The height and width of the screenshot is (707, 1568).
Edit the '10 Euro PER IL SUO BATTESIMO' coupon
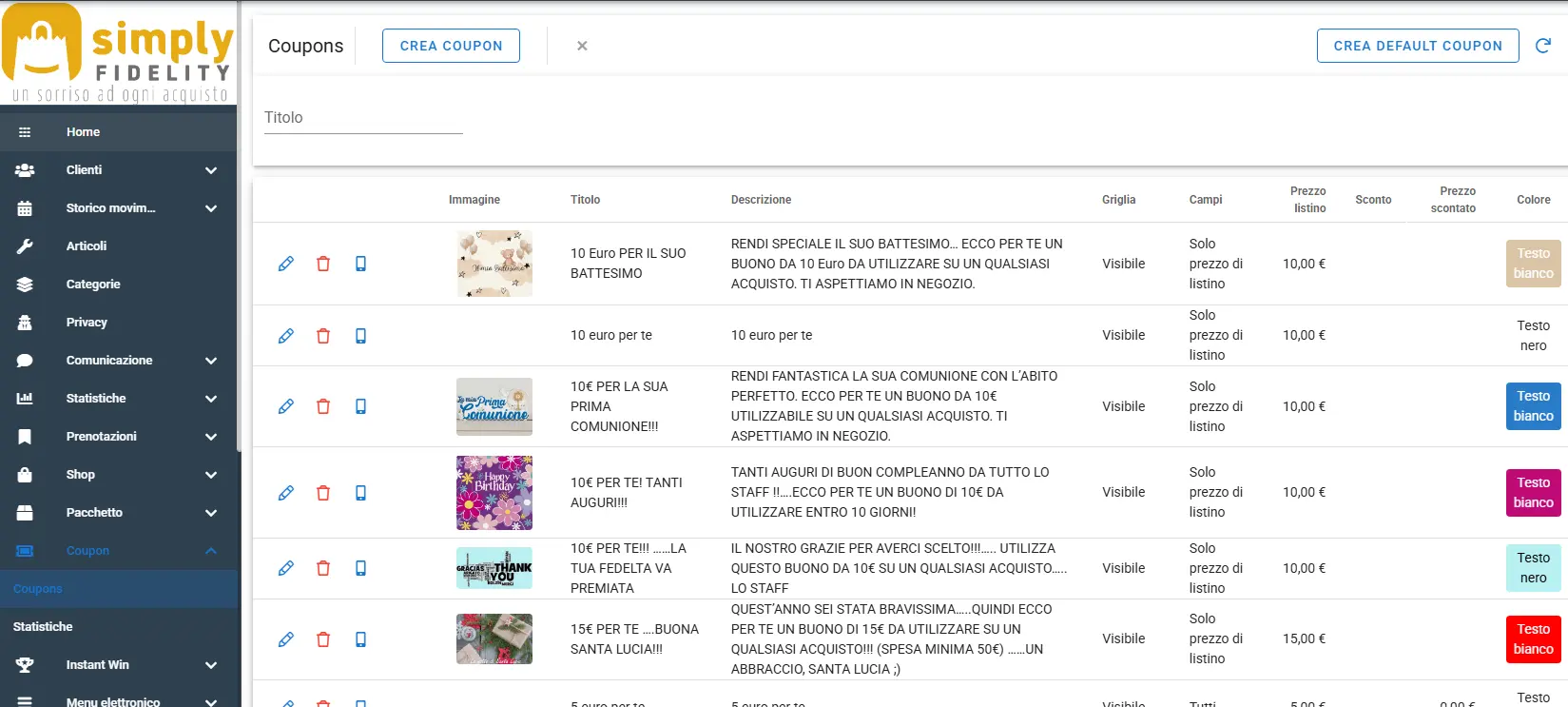coord(286,264)
